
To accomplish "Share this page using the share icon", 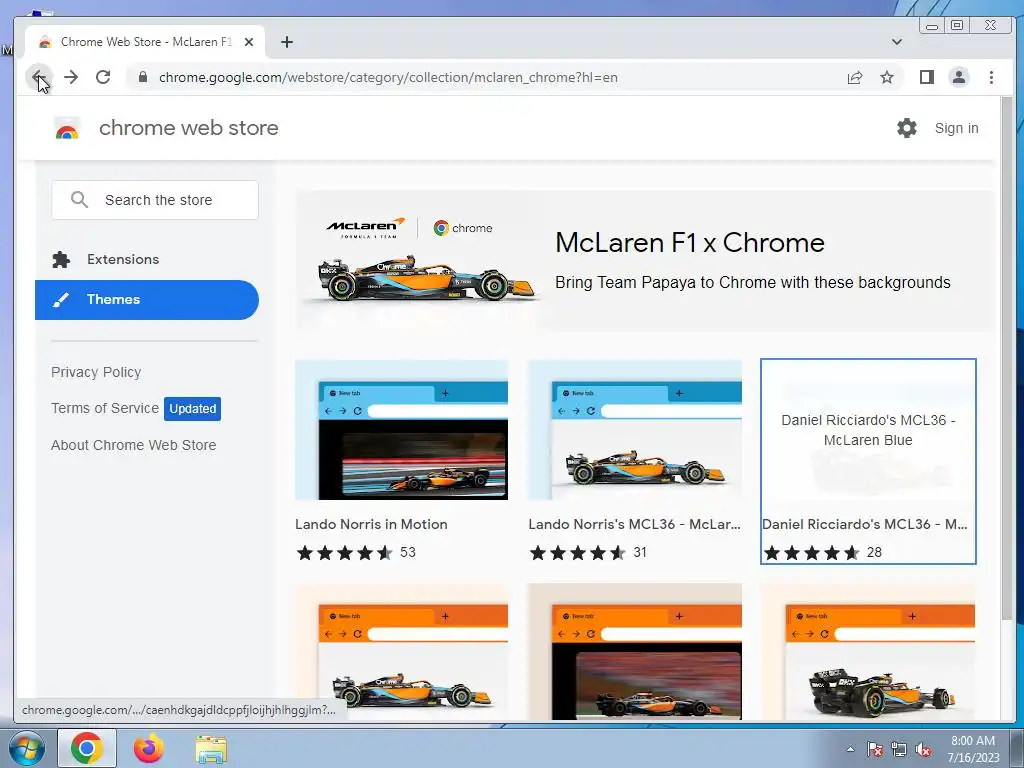I will pyautogui.click(x=854, y=77).
